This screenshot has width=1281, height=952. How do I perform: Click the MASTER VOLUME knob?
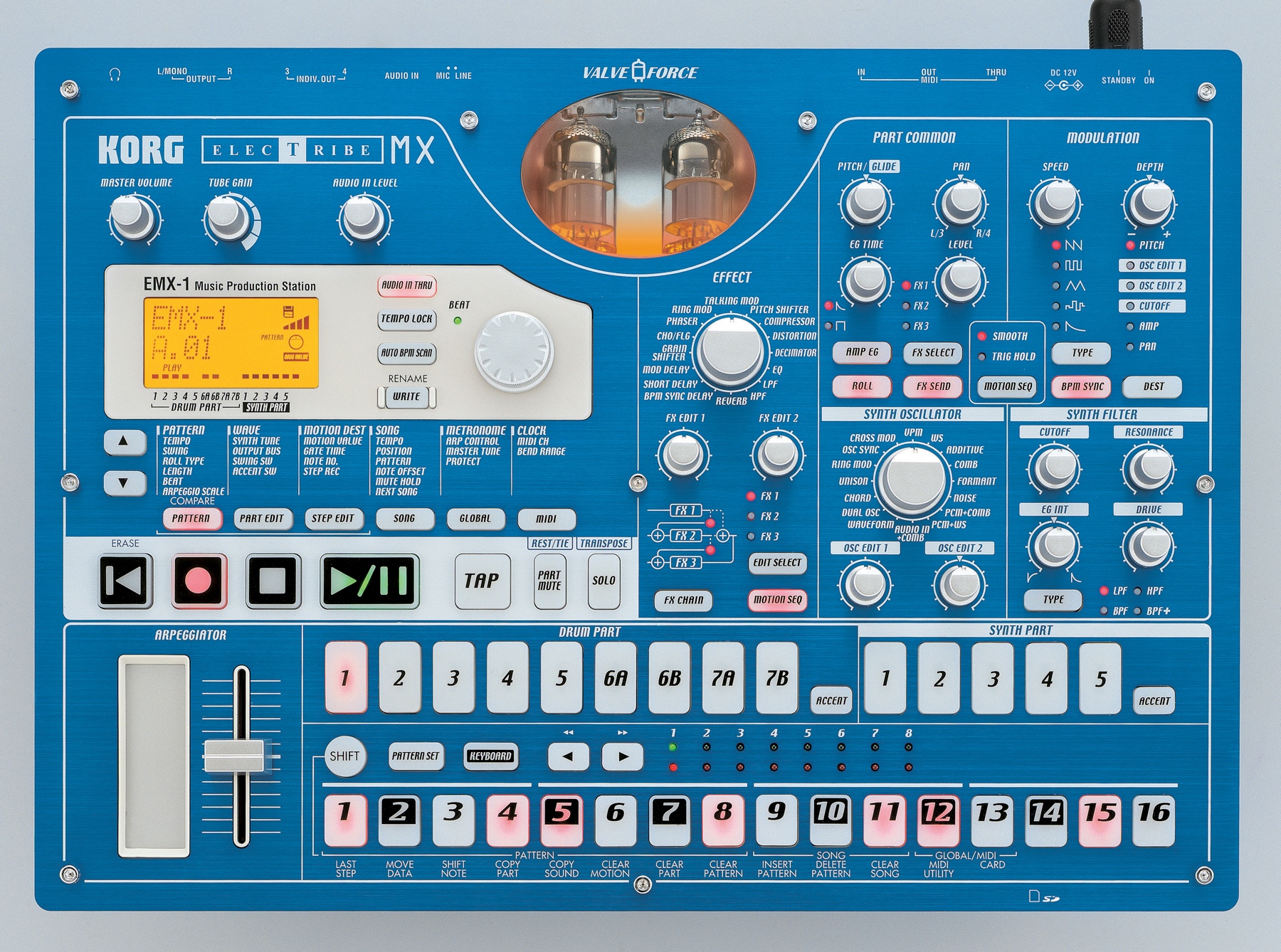point(134,218)
